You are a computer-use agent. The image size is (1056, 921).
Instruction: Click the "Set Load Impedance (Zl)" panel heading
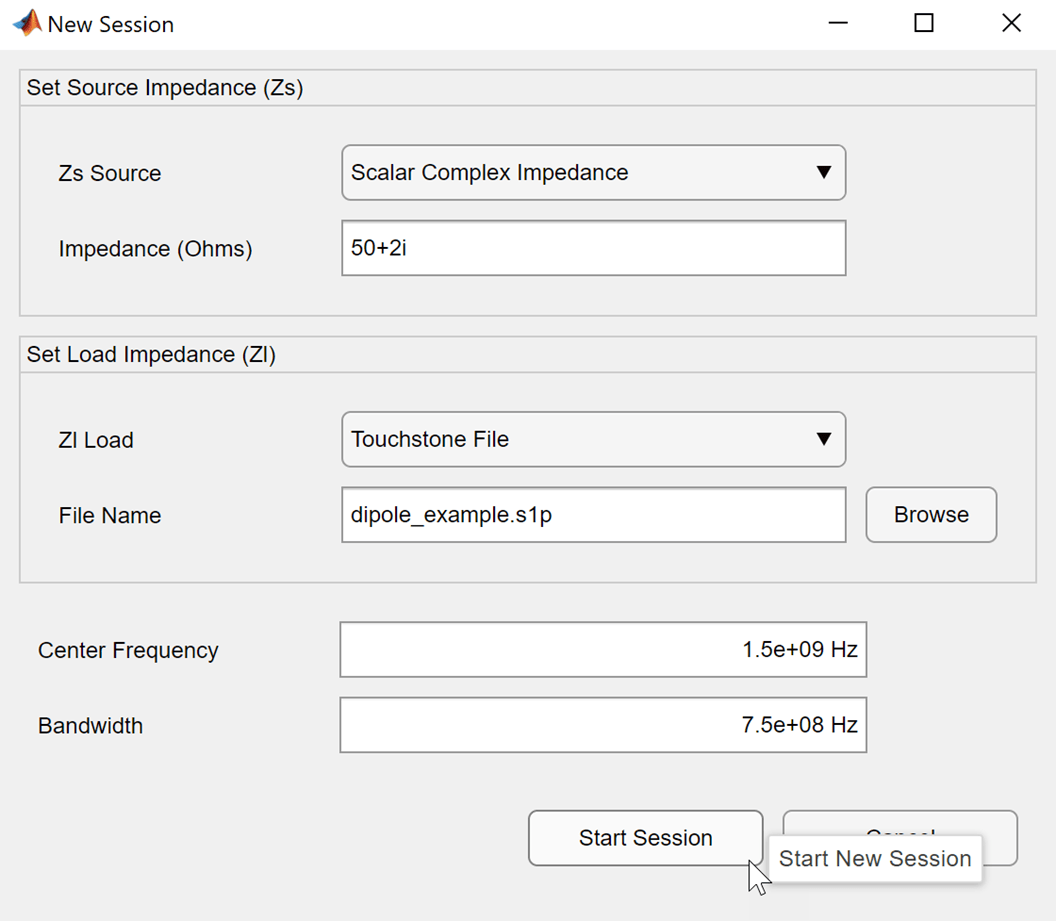151,354
